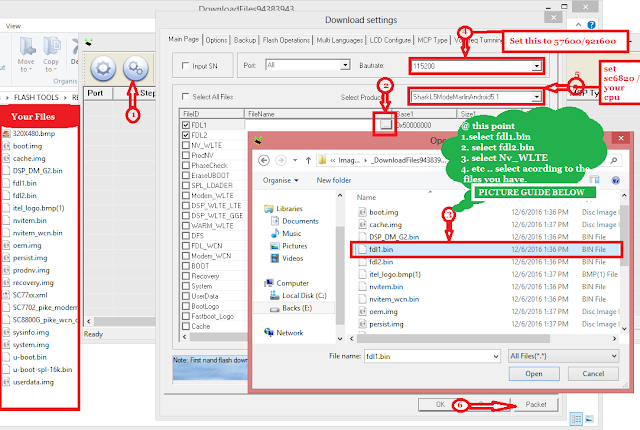Click sidebar scroll down arrow in Open dialog
This screenshot has height=430, width=640.
(340, 339)
